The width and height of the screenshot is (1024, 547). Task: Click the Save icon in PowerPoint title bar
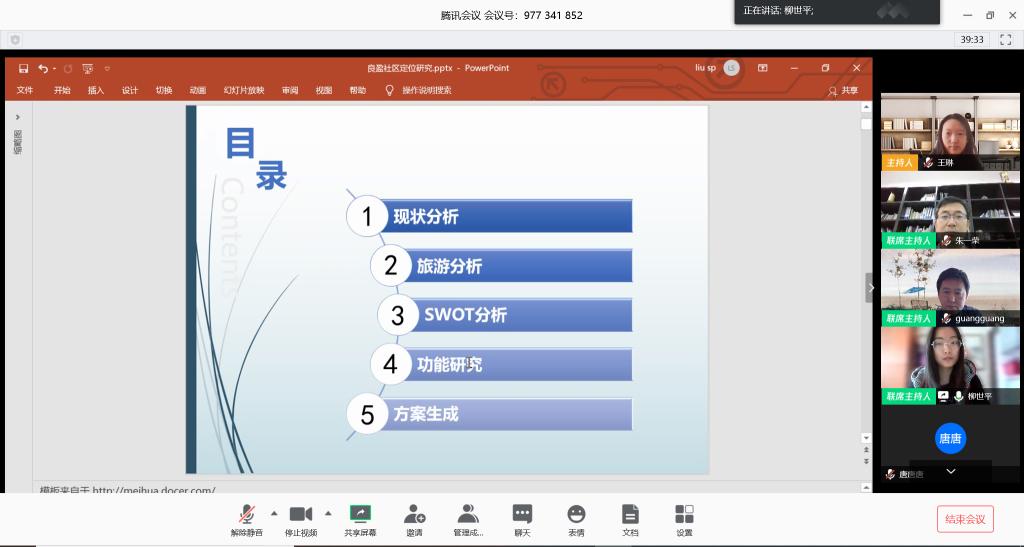23,68
